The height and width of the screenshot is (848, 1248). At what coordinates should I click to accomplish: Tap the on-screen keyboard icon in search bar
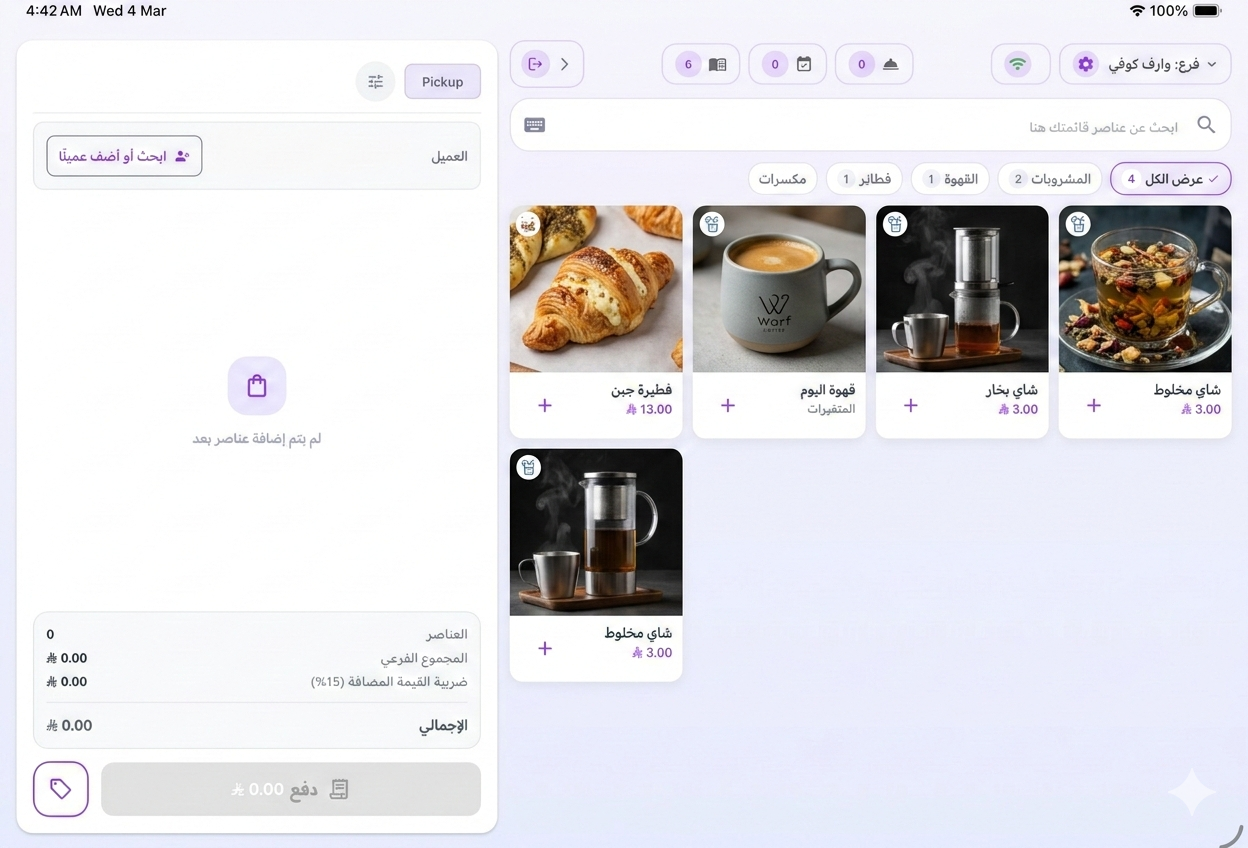[535, 125]
